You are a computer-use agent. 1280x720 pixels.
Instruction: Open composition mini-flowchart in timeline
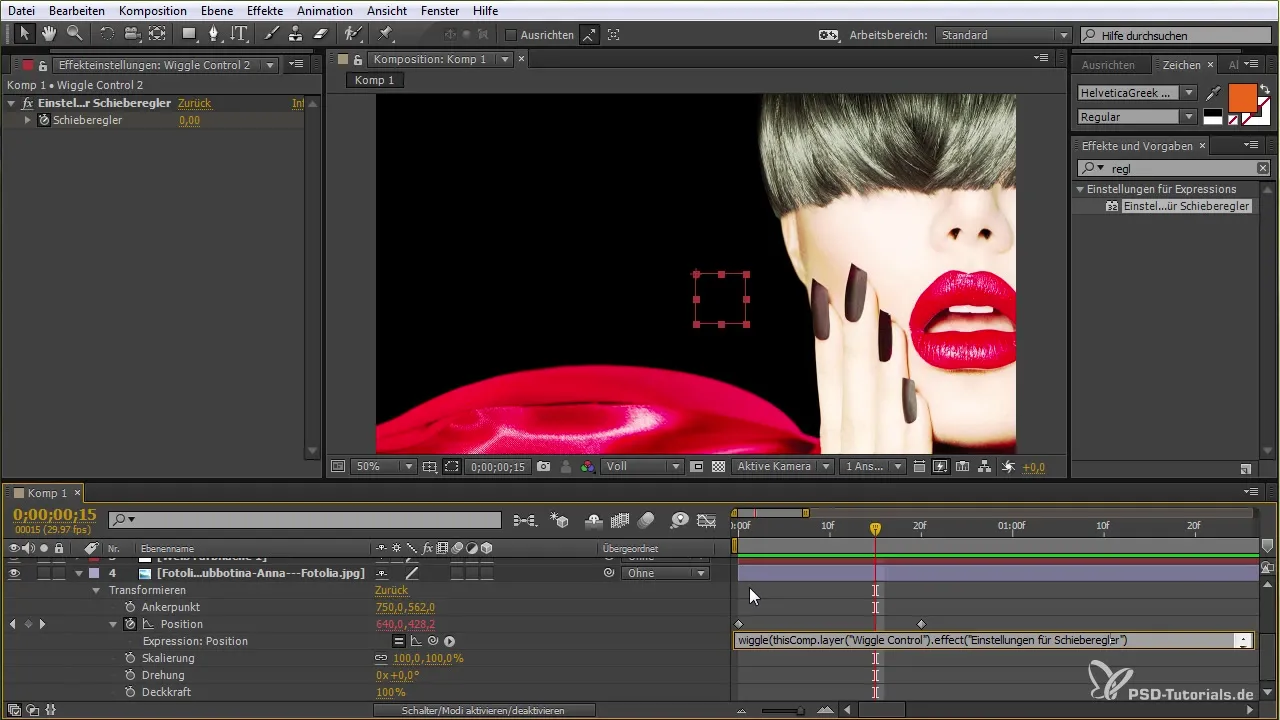pos(524,520)
